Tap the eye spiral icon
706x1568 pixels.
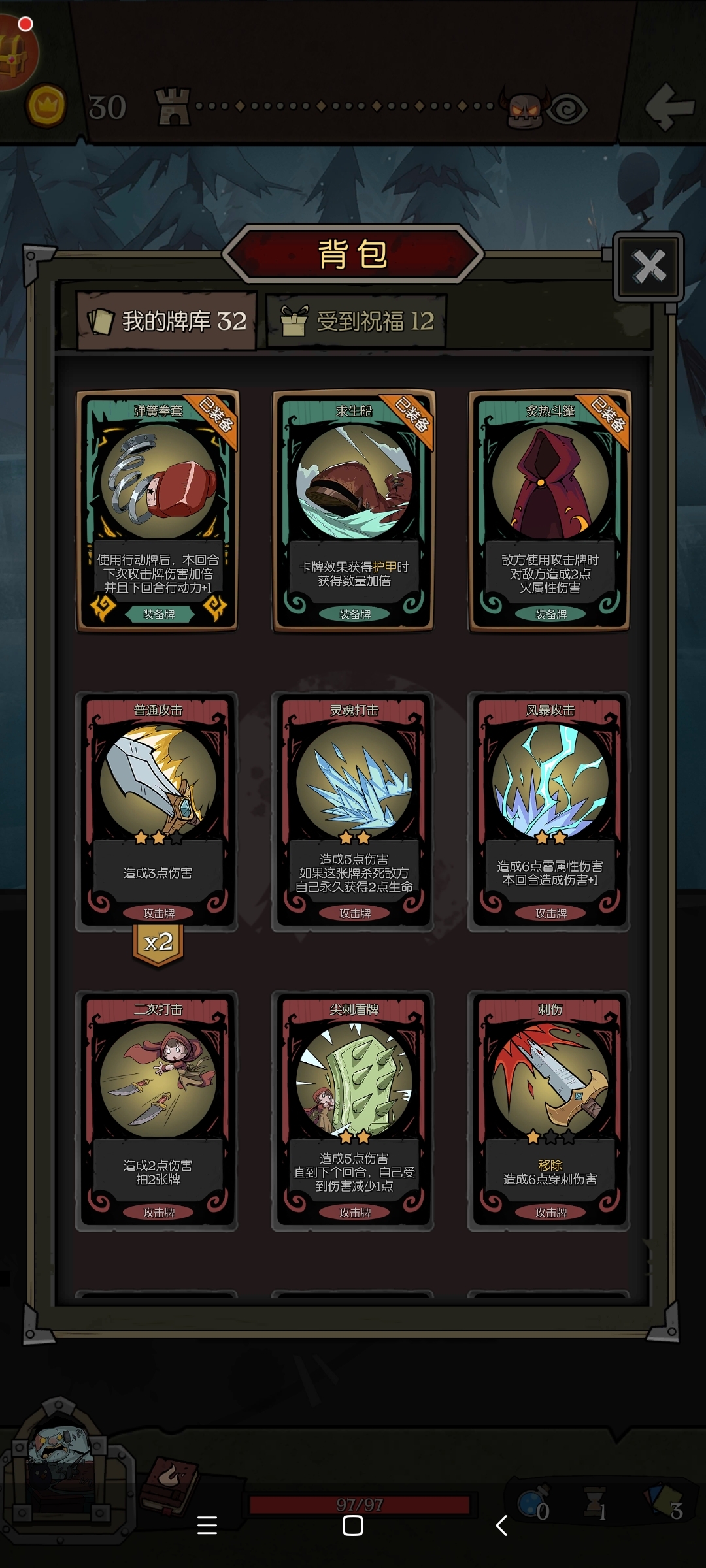[x=567, y=109]
